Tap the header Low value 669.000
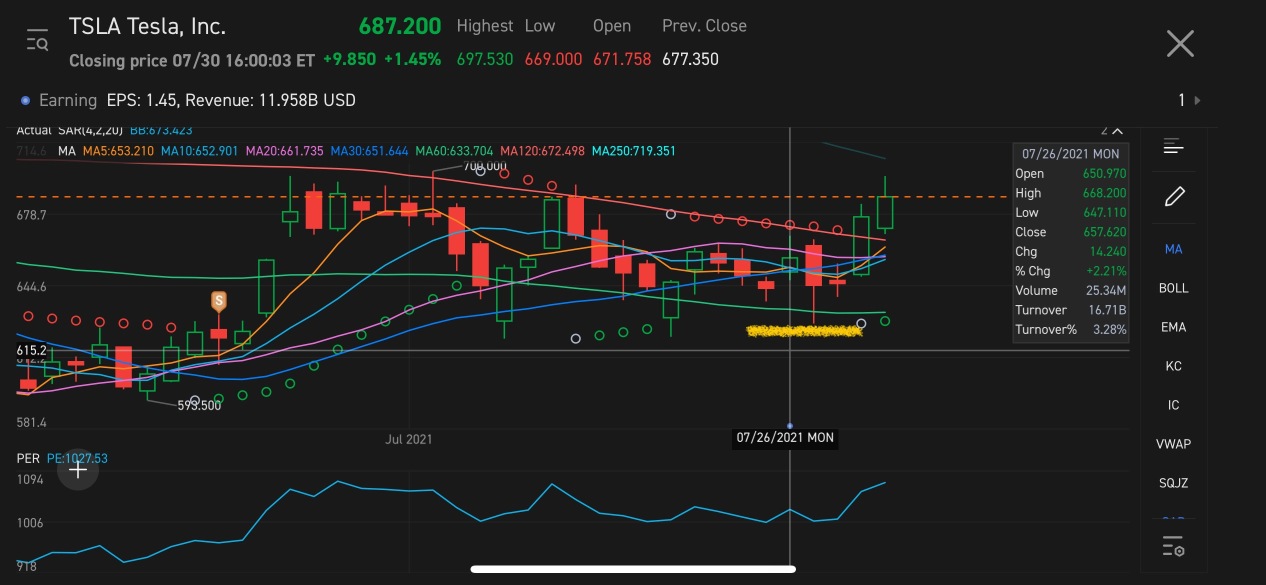The height and width of the screenshot is (585, 1266). [x=553, y=59]
